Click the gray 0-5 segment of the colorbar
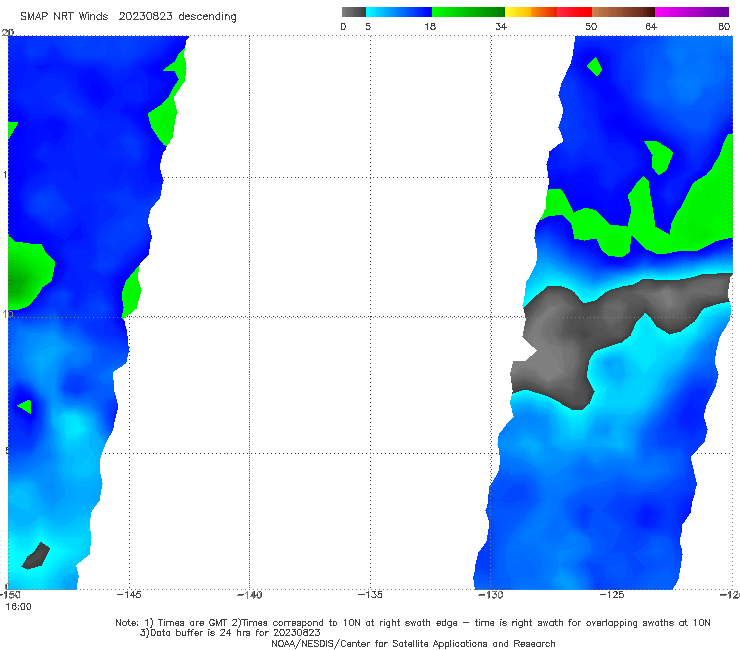Image resolution: width=740 pixels, height=650 pixels. [x=354, y=12]
